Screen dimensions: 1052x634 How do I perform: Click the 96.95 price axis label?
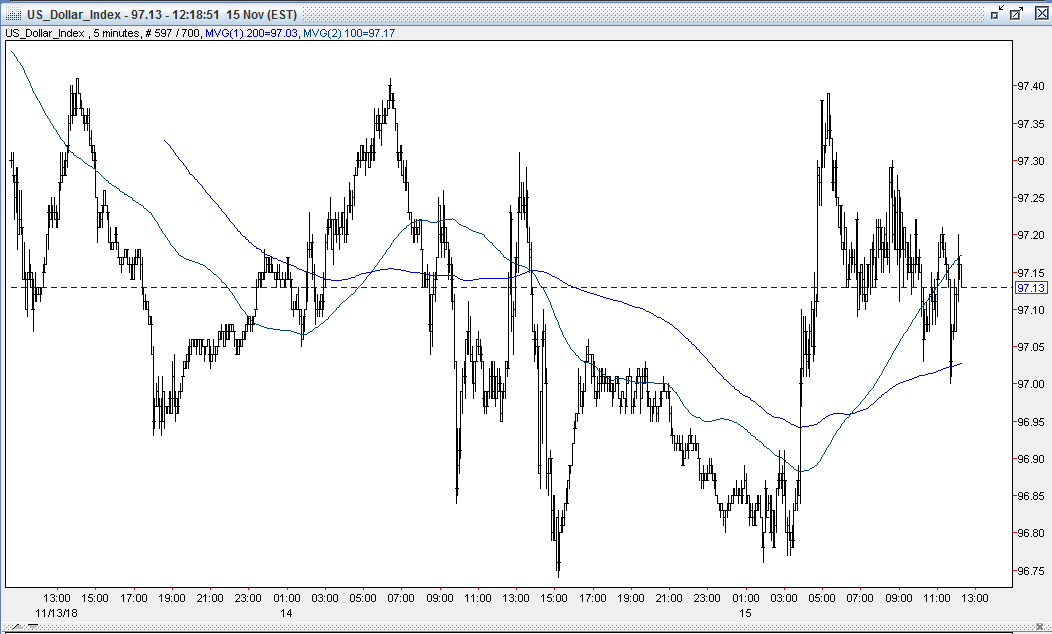click(x=1031, y=422)
